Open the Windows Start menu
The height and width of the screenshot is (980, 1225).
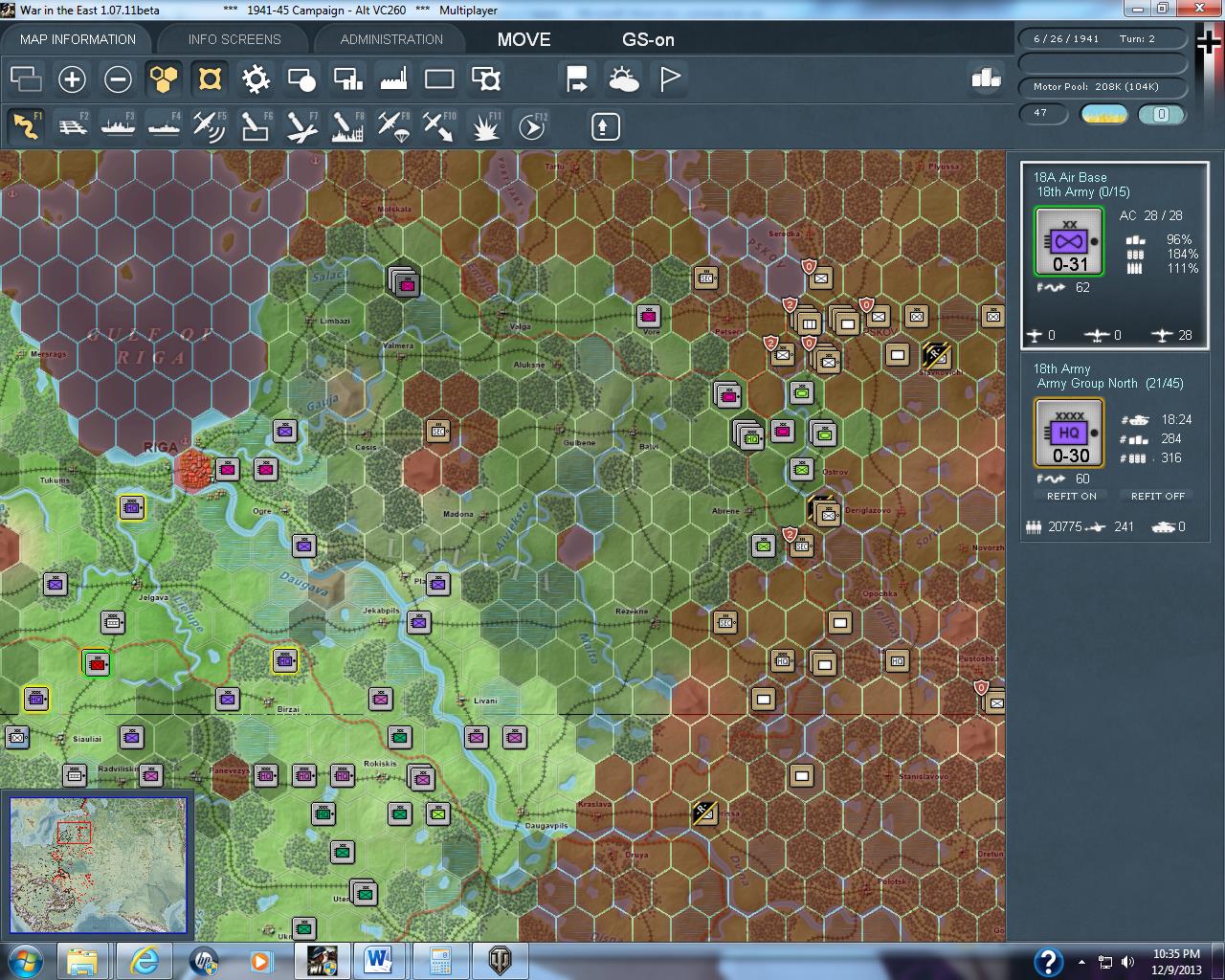[x=24, y=961]
